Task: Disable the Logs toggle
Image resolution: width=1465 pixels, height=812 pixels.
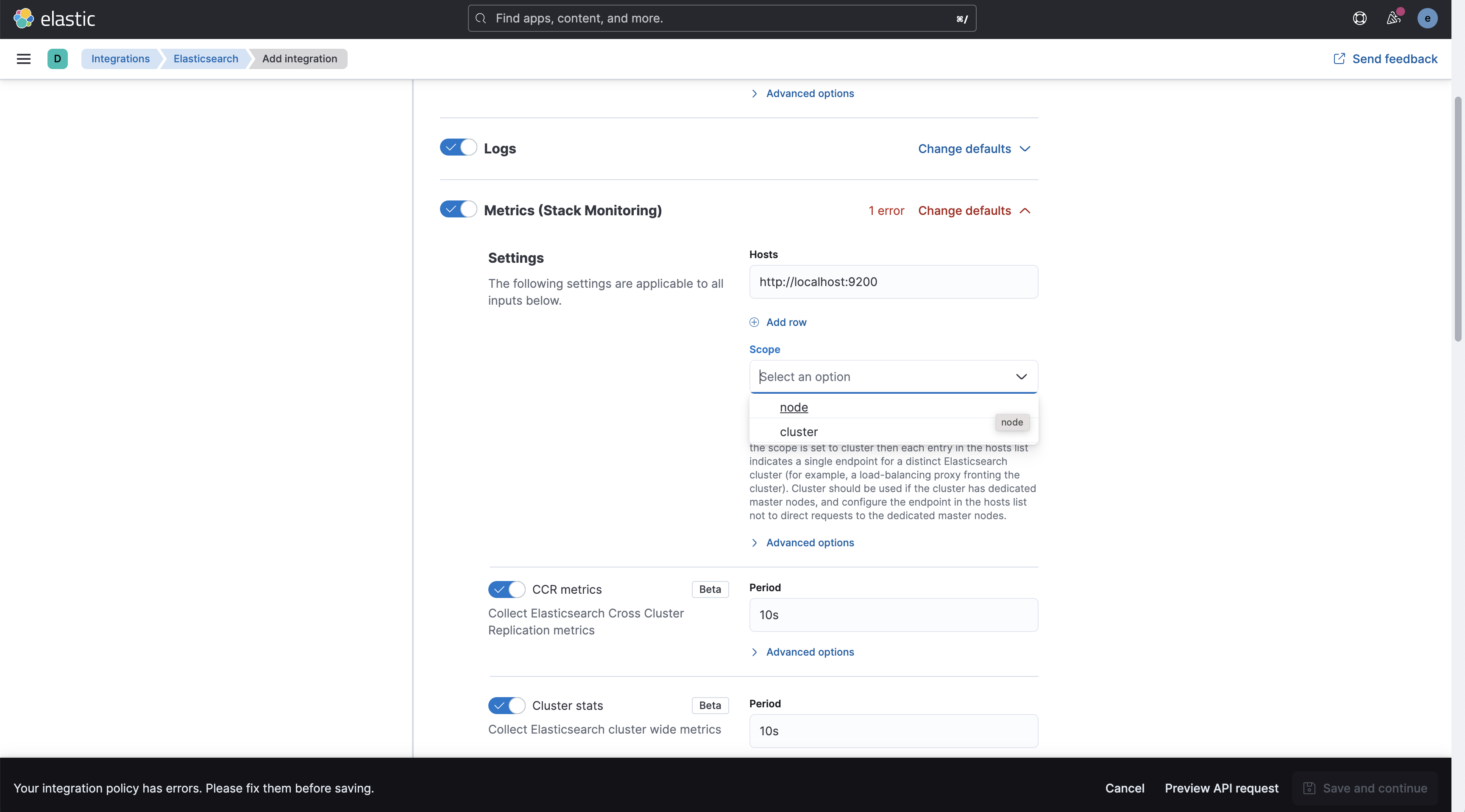Action: (x=458, y=148)
